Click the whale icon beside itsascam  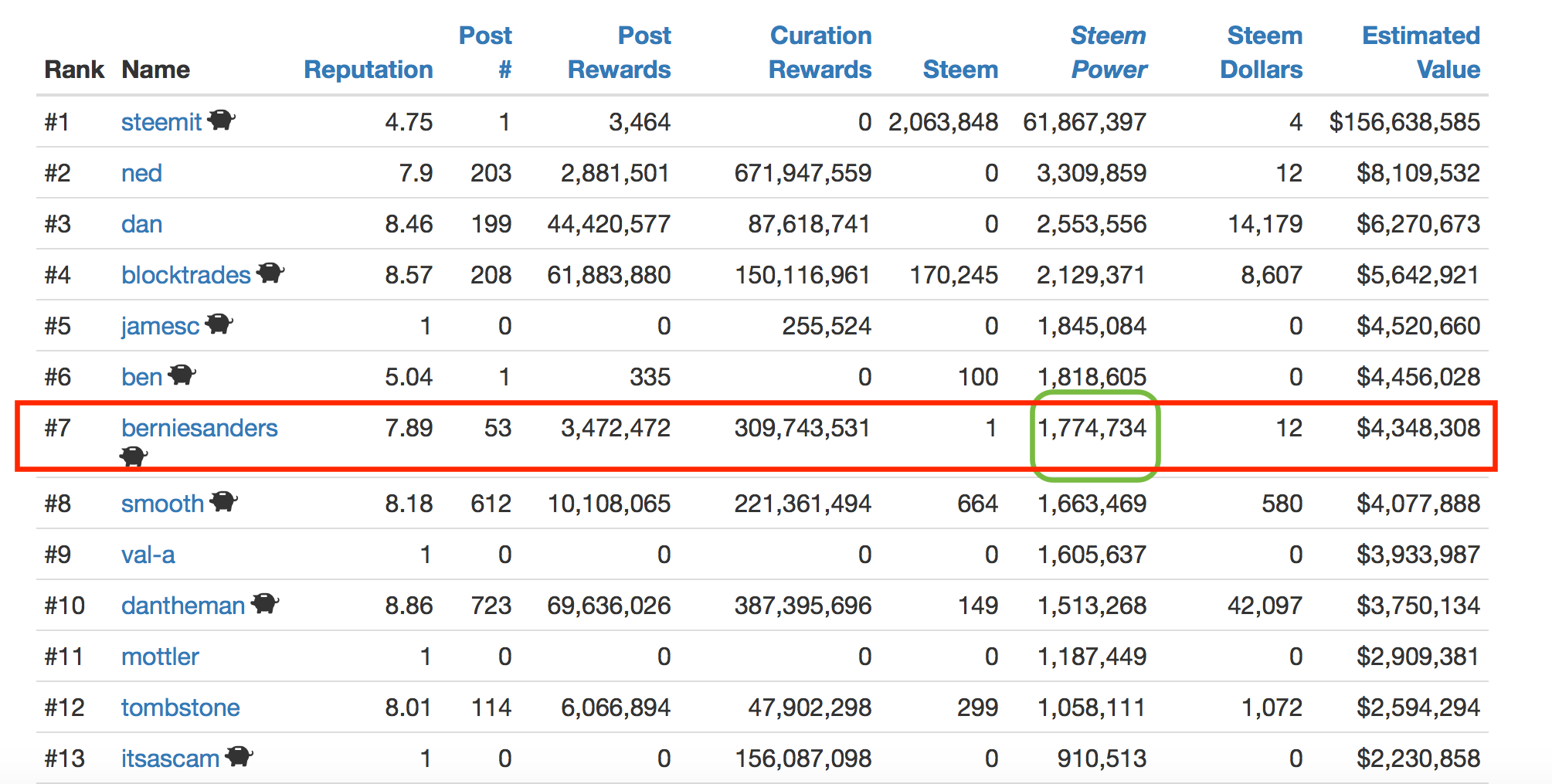point(239,756)
